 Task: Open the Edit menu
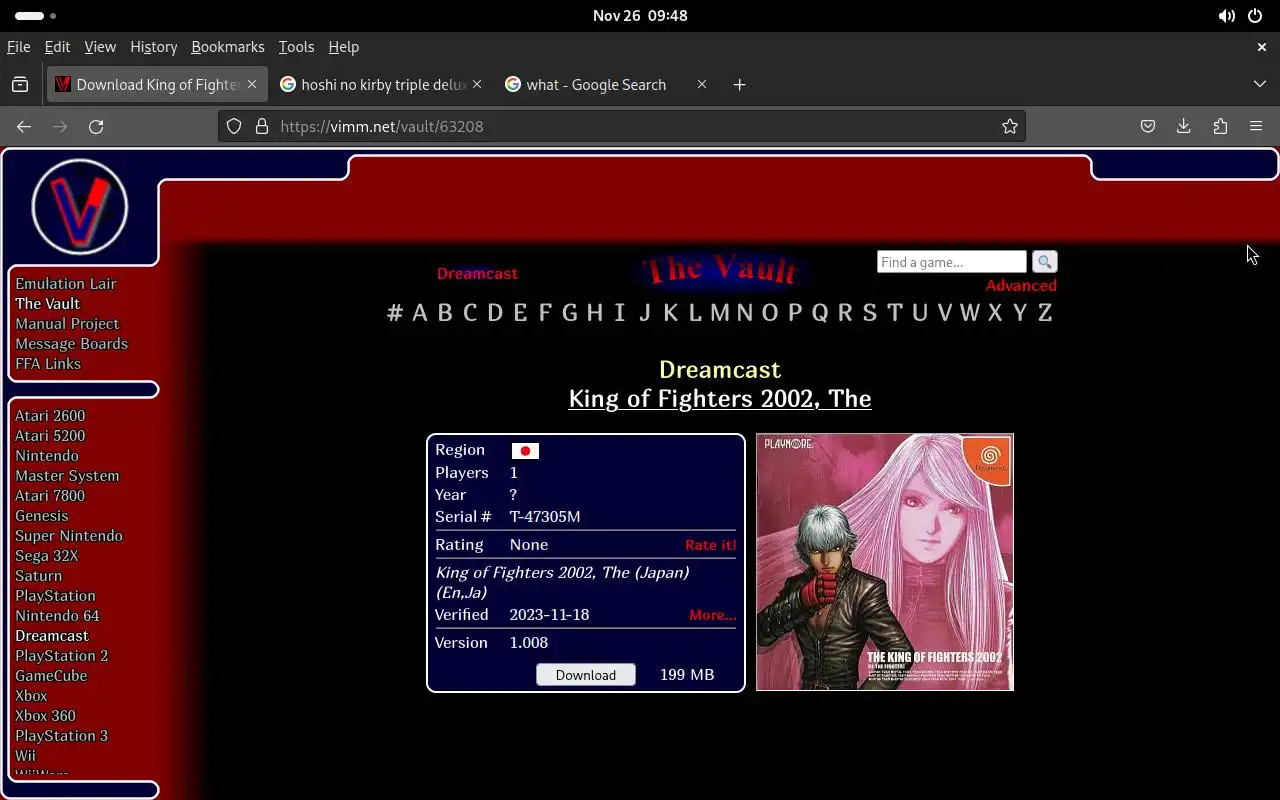[57, 47]
